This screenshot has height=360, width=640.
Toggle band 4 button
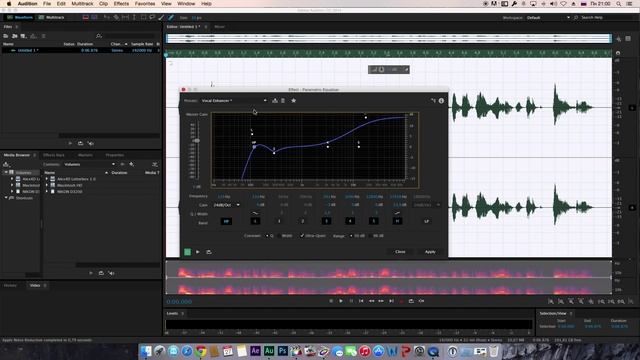point(350,221)
